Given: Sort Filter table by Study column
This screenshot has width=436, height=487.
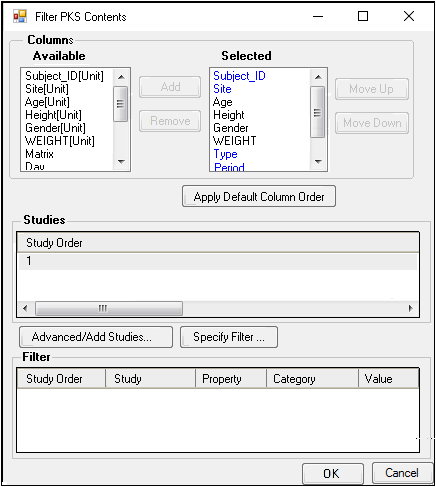Looking at the screenshot, I should tap(150, 379).
